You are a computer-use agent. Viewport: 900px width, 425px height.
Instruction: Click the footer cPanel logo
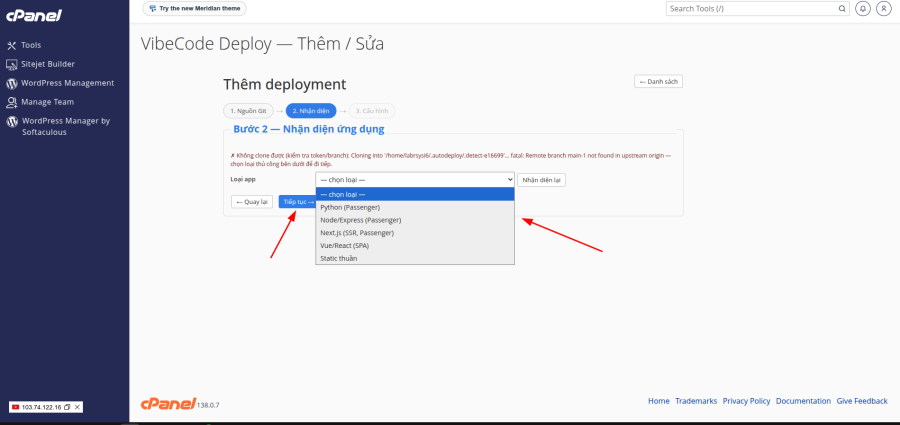click(x=168, y=403)
